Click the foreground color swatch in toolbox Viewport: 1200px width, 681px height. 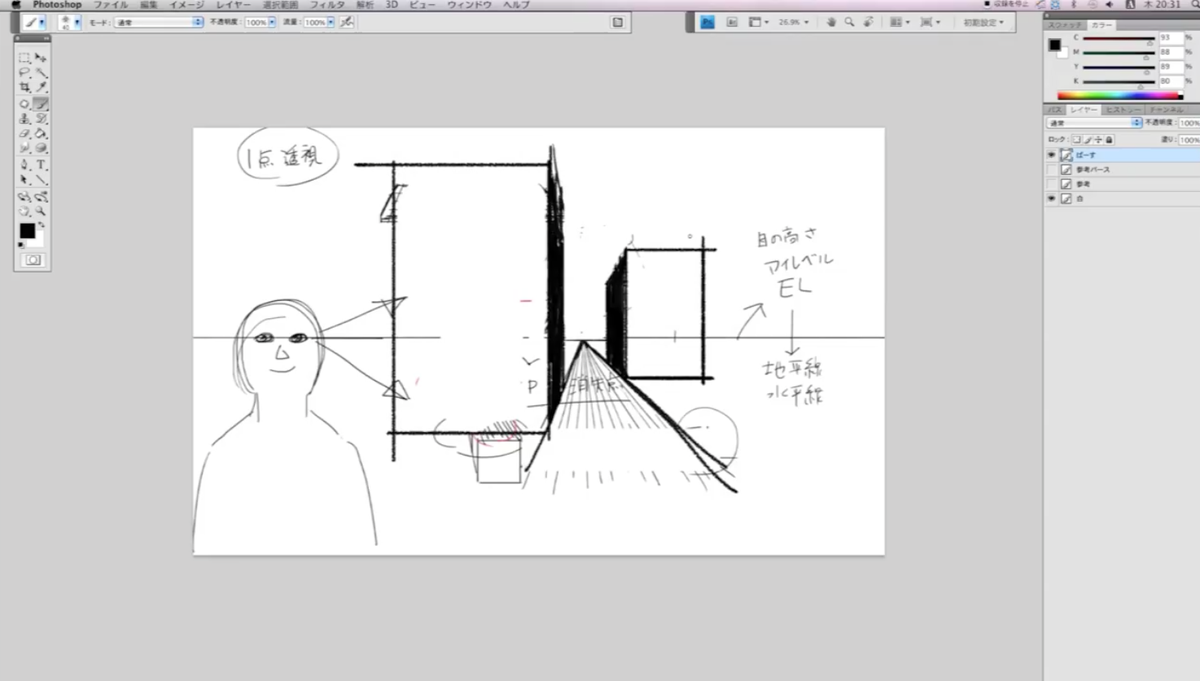(27, 231)
